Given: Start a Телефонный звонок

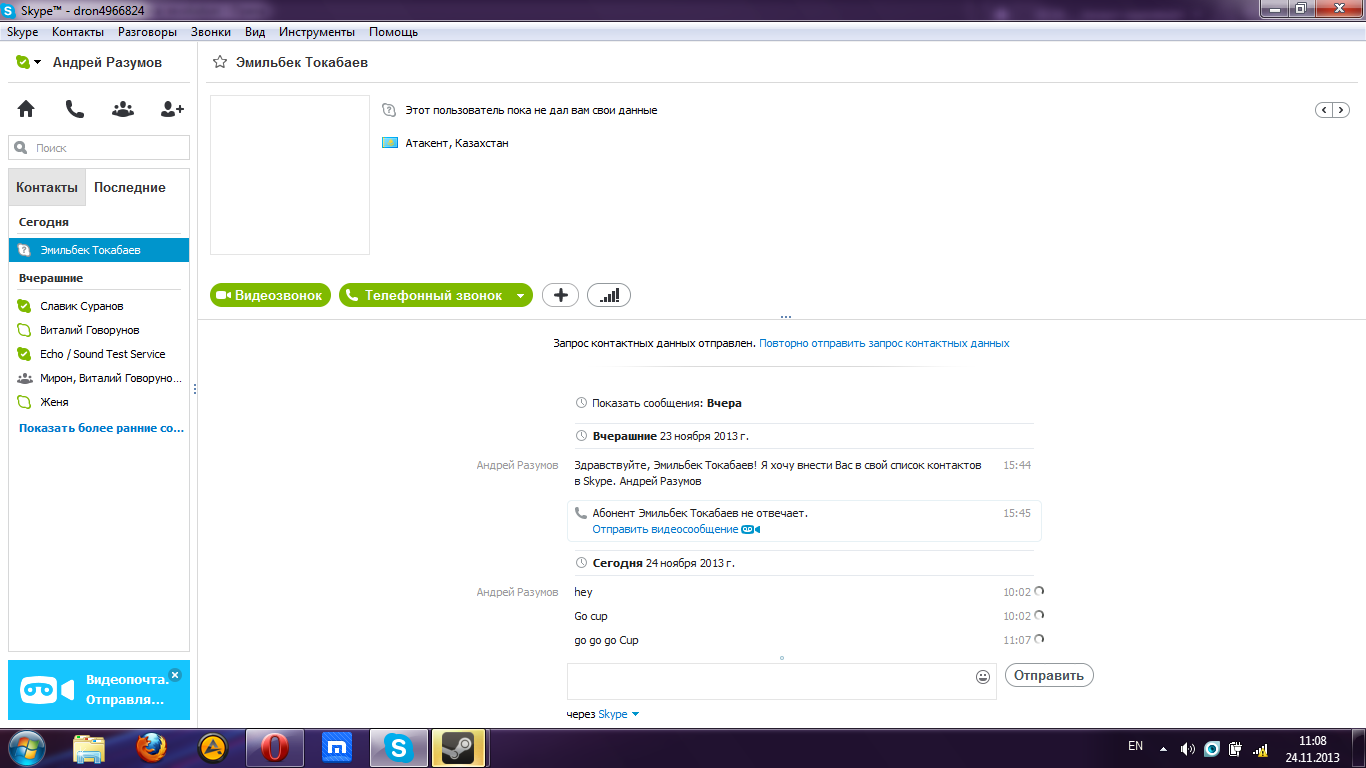Looking at the screenshot, I should pyautogui.click(x=424, y=295).
